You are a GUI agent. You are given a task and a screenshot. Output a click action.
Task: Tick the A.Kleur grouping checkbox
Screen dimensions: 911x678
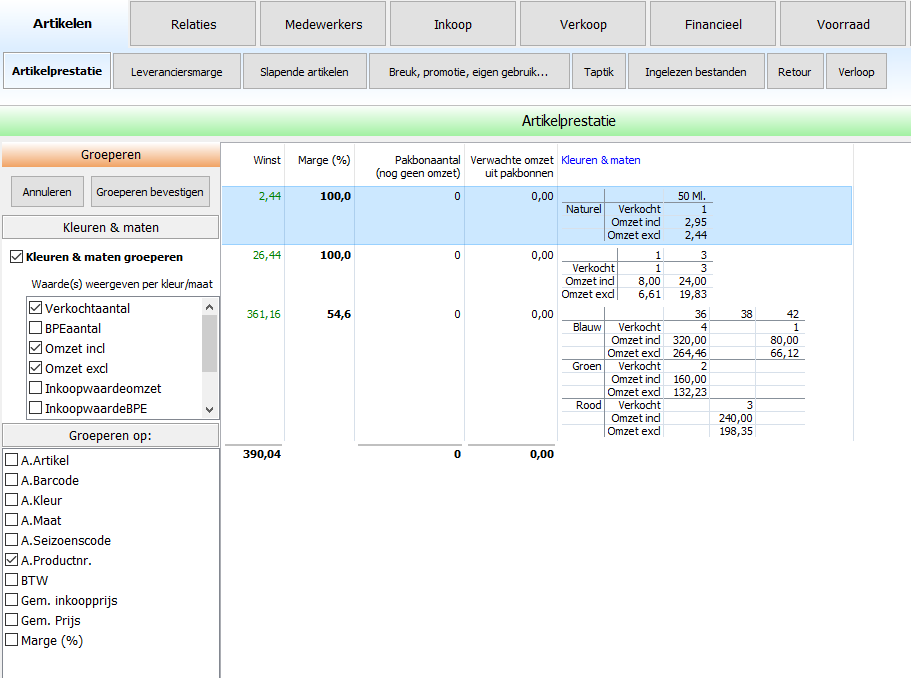coord(12,500)
